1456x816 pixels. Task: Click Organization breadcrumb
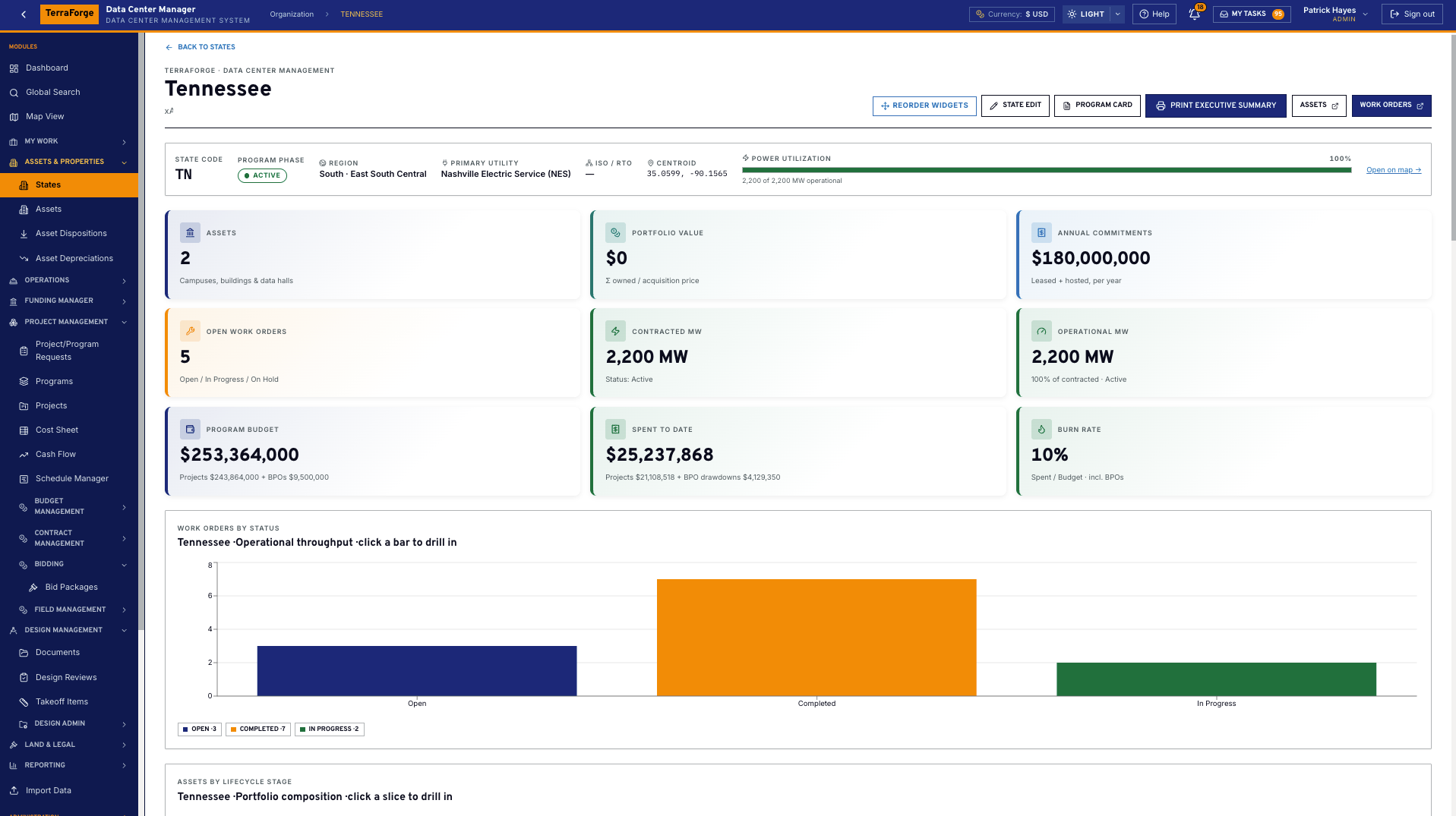(x=292, y=14)
